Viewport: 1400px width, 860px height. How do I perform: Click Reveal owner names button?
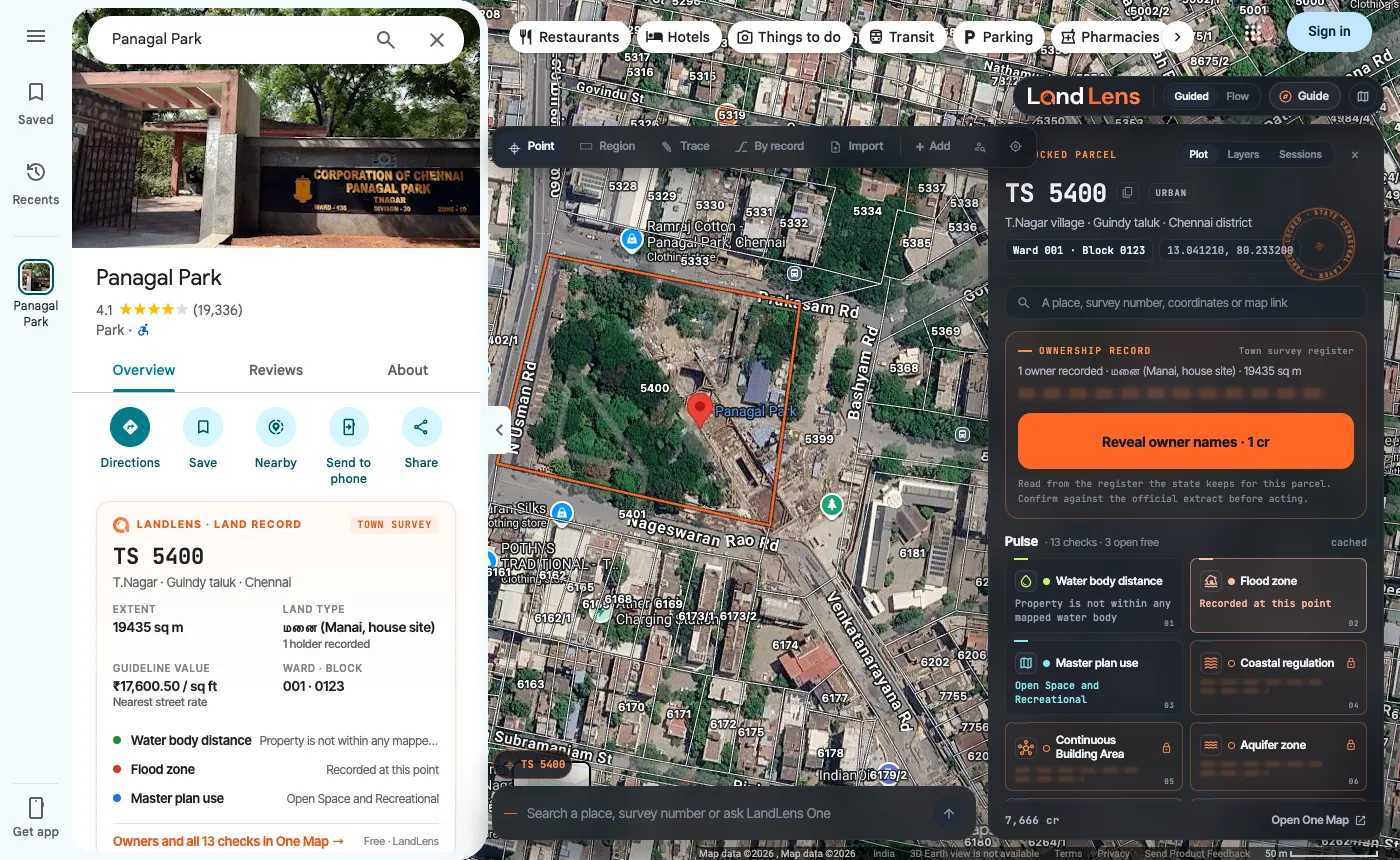coord(1186,442)
